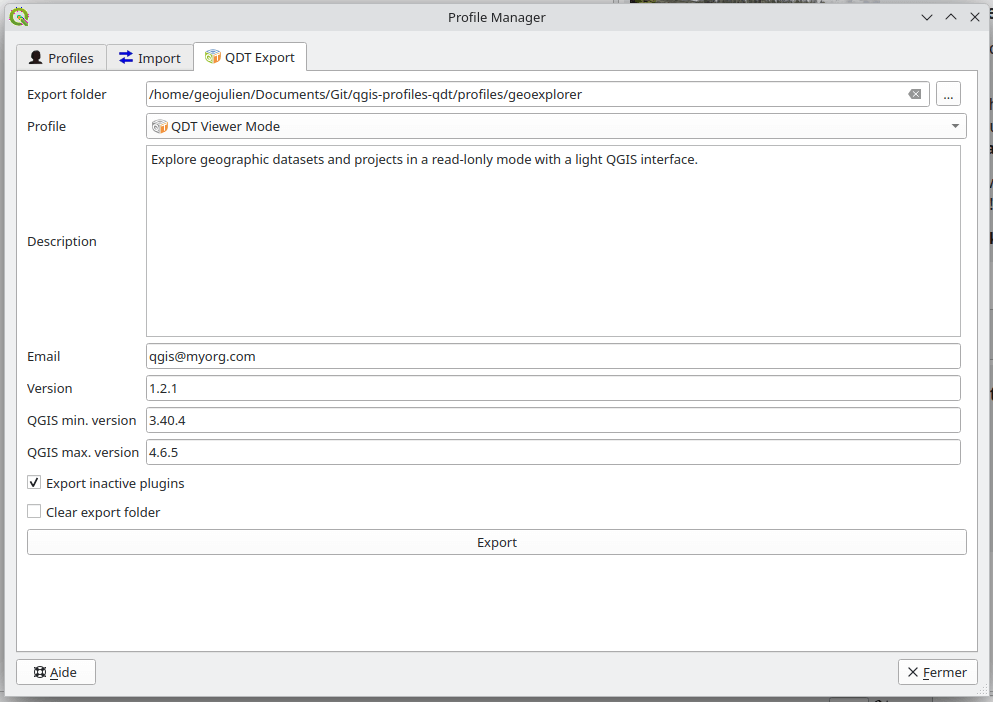
Task: Click the QDT globe icon on the Export tab
Action: click(x=213, y=57)
